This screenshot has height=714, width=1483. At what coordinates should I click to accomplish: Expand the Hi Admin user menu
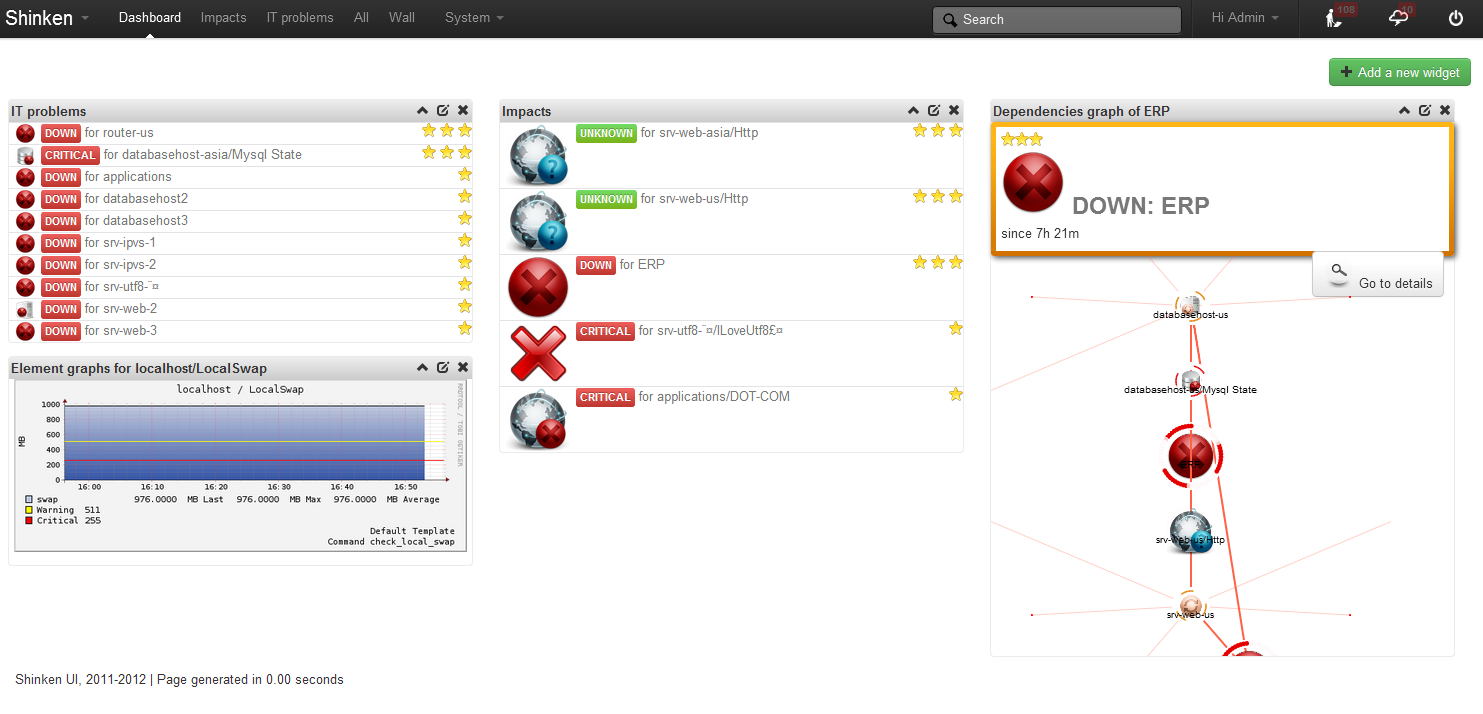pyautogui.click(x=1245, y=18)
